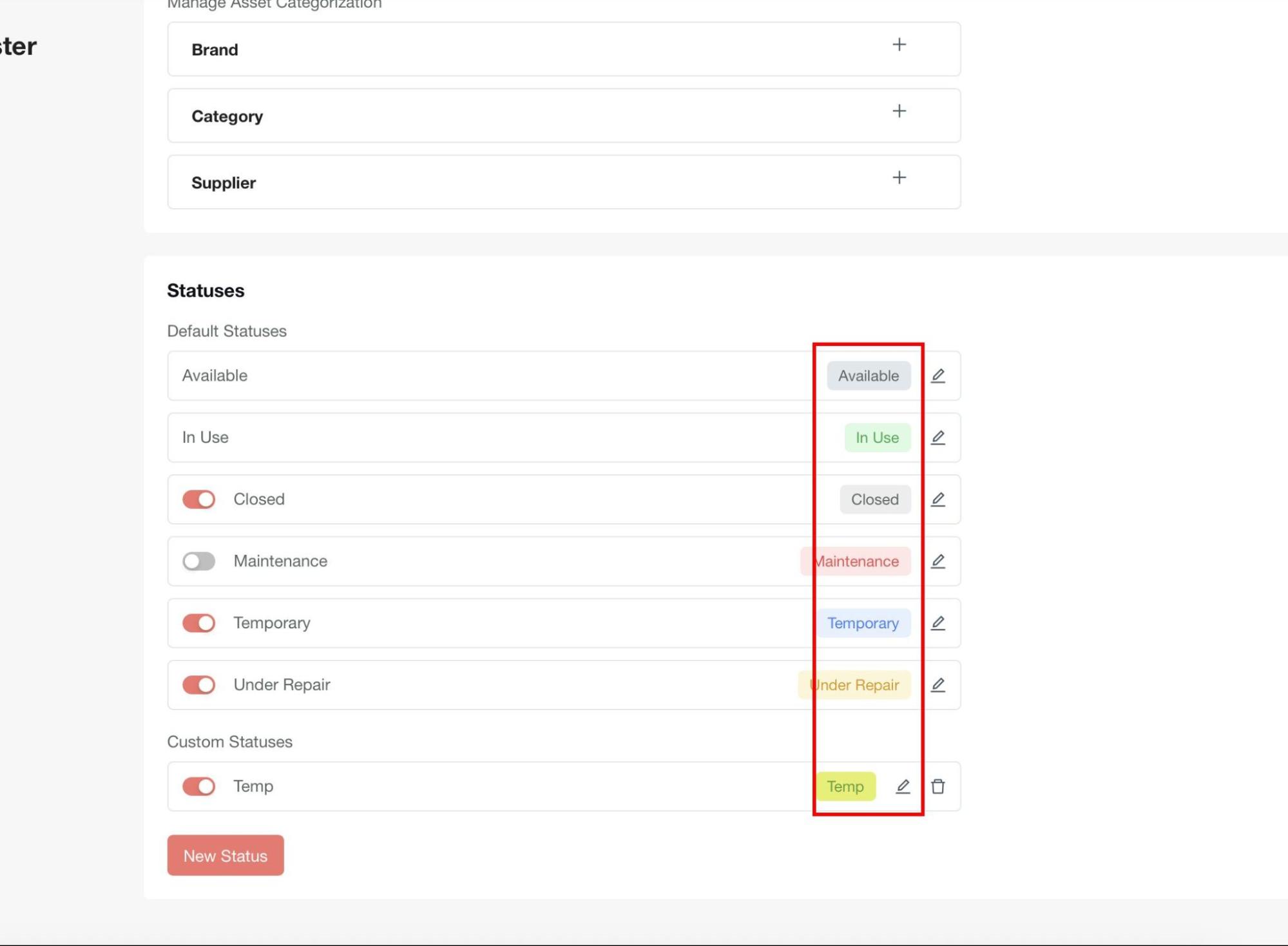Click the blue Temporary status badge
1288x946 pixels.
coord(863,623)
